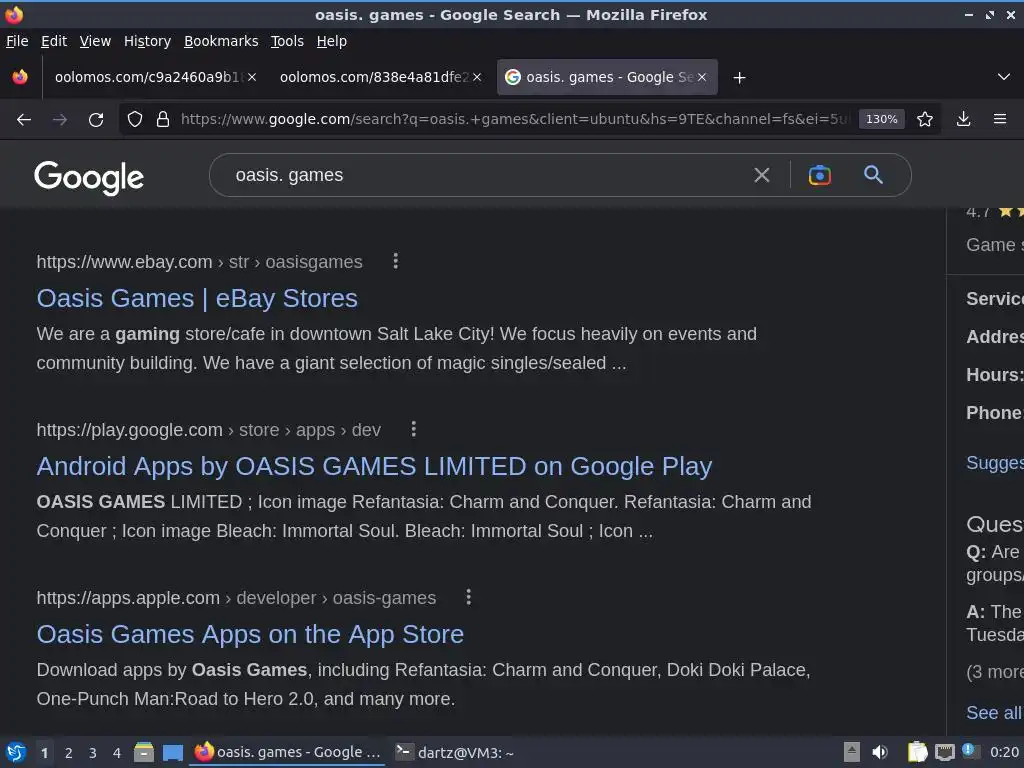Open the notification tray icon with blue badge
1024x768 pixels.
pyautogui.click(x=970, y=751)
